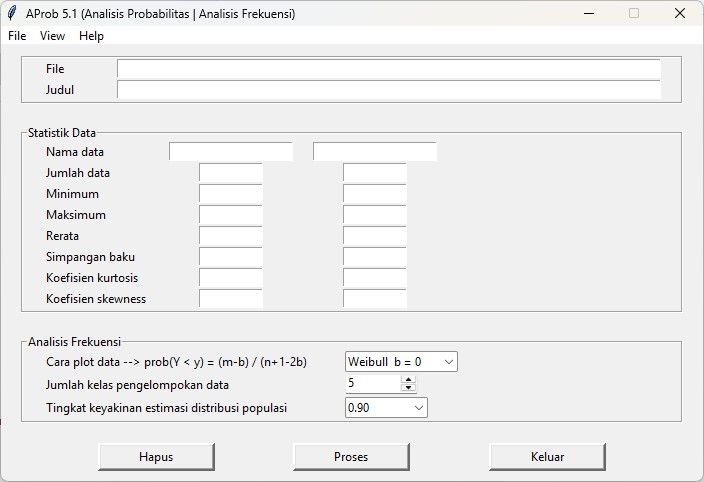The width and height of the screenshot is (704, 482).
Task: Select the first Nama data field
Action: click(x=231, y=152)
